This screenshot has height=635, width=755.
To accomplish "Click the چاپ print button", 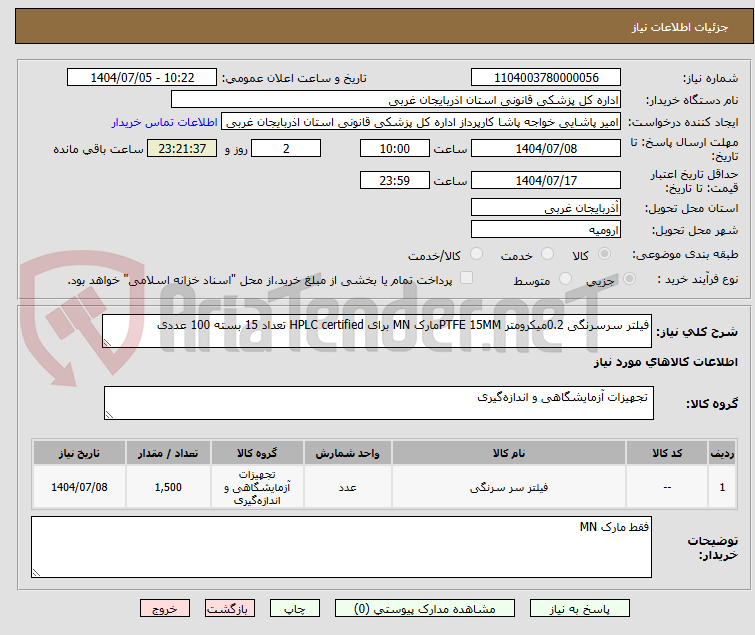I will point(295,609).
